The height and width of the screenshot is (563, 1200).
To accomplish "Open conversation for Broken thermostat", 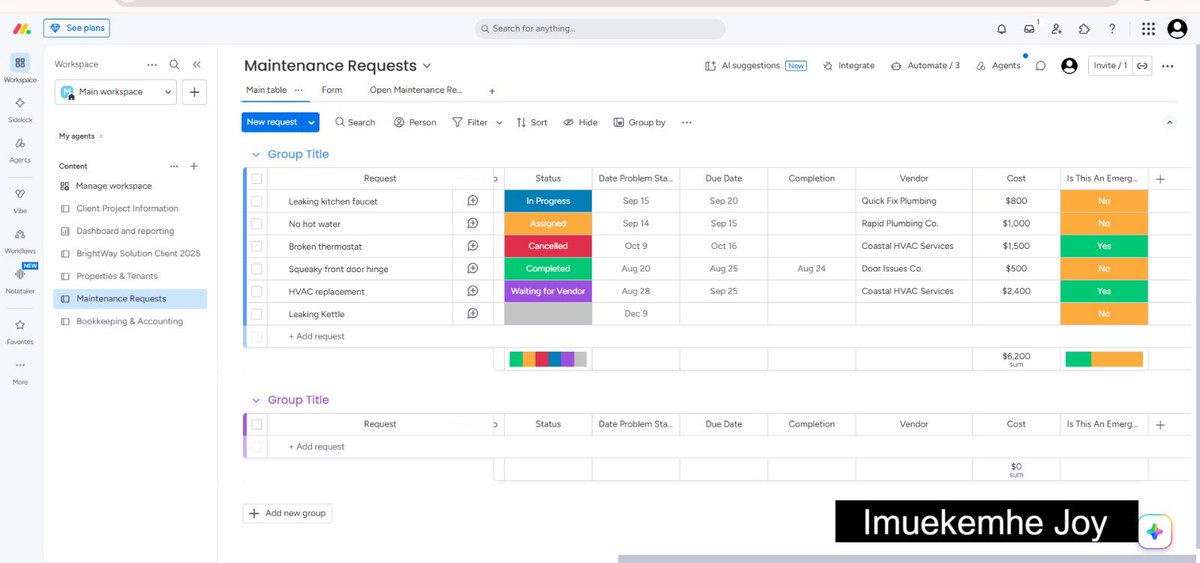I will 472,246.
